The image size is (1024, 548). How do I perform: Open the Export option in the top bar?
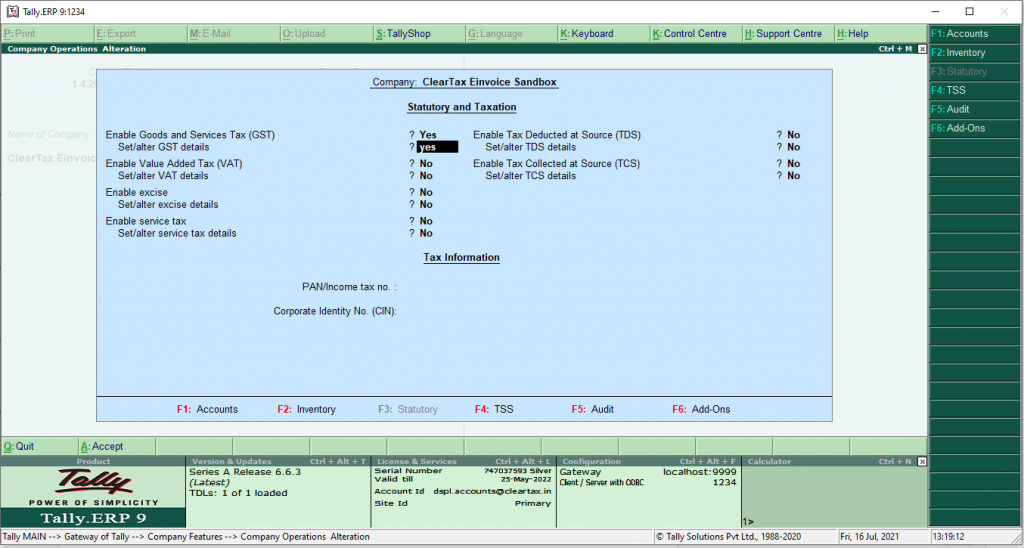[140, 33]
